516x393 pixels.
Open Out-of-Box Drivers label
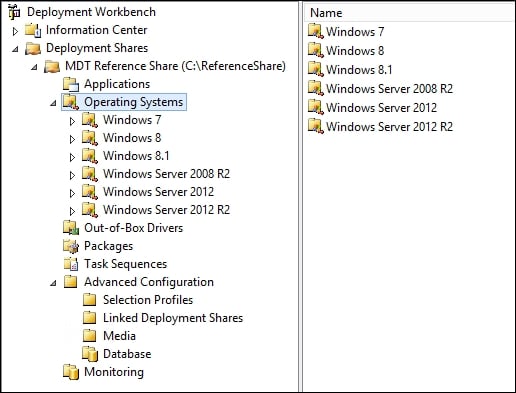pyautogui.click(x=133, y=228)
